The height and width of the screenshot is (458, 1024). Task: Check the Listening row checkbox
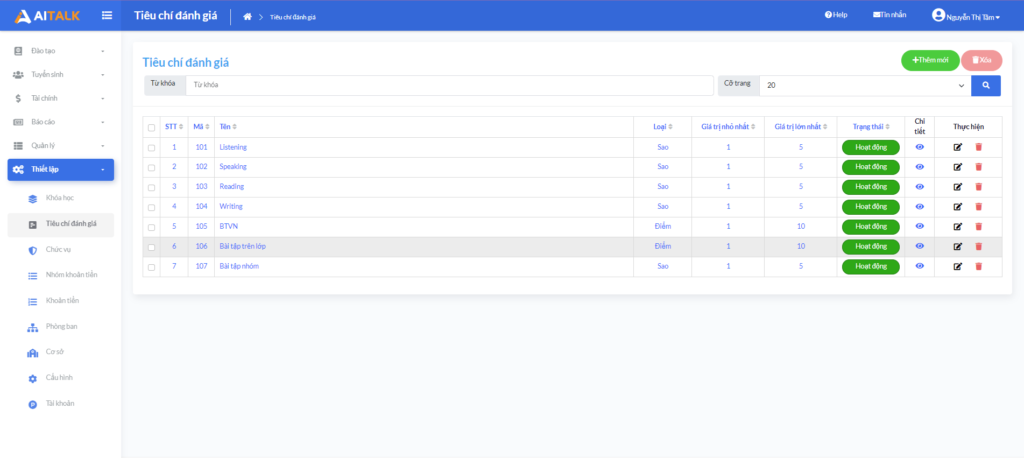point(152,148)
